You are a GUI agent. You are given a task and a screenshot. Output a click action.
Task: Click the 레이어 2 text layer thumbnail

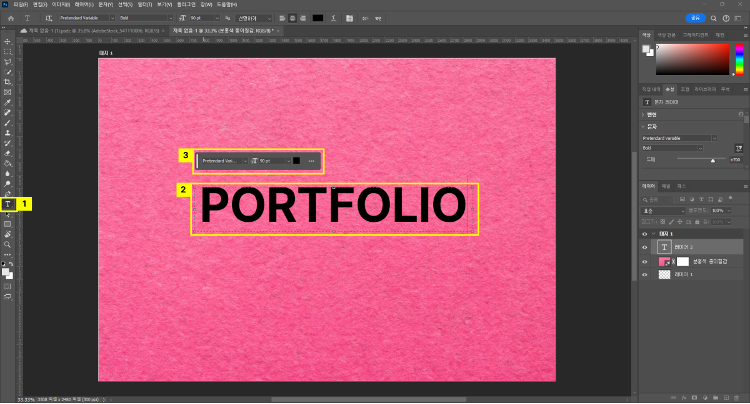[x=664, y=247]
